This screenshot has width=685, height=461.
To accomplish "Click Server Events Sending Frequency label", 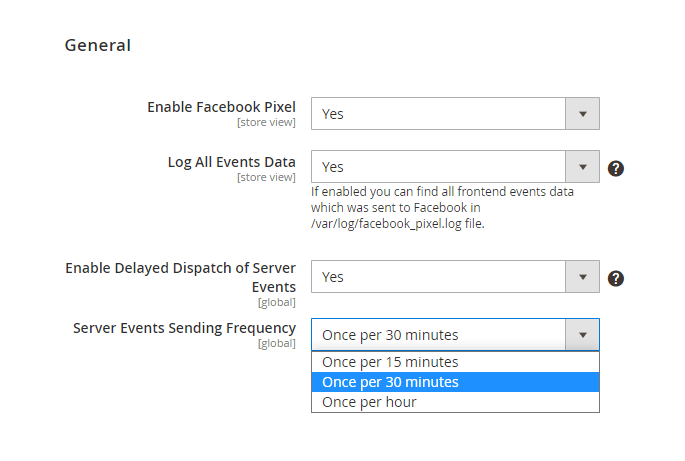I will coord(184,328).
